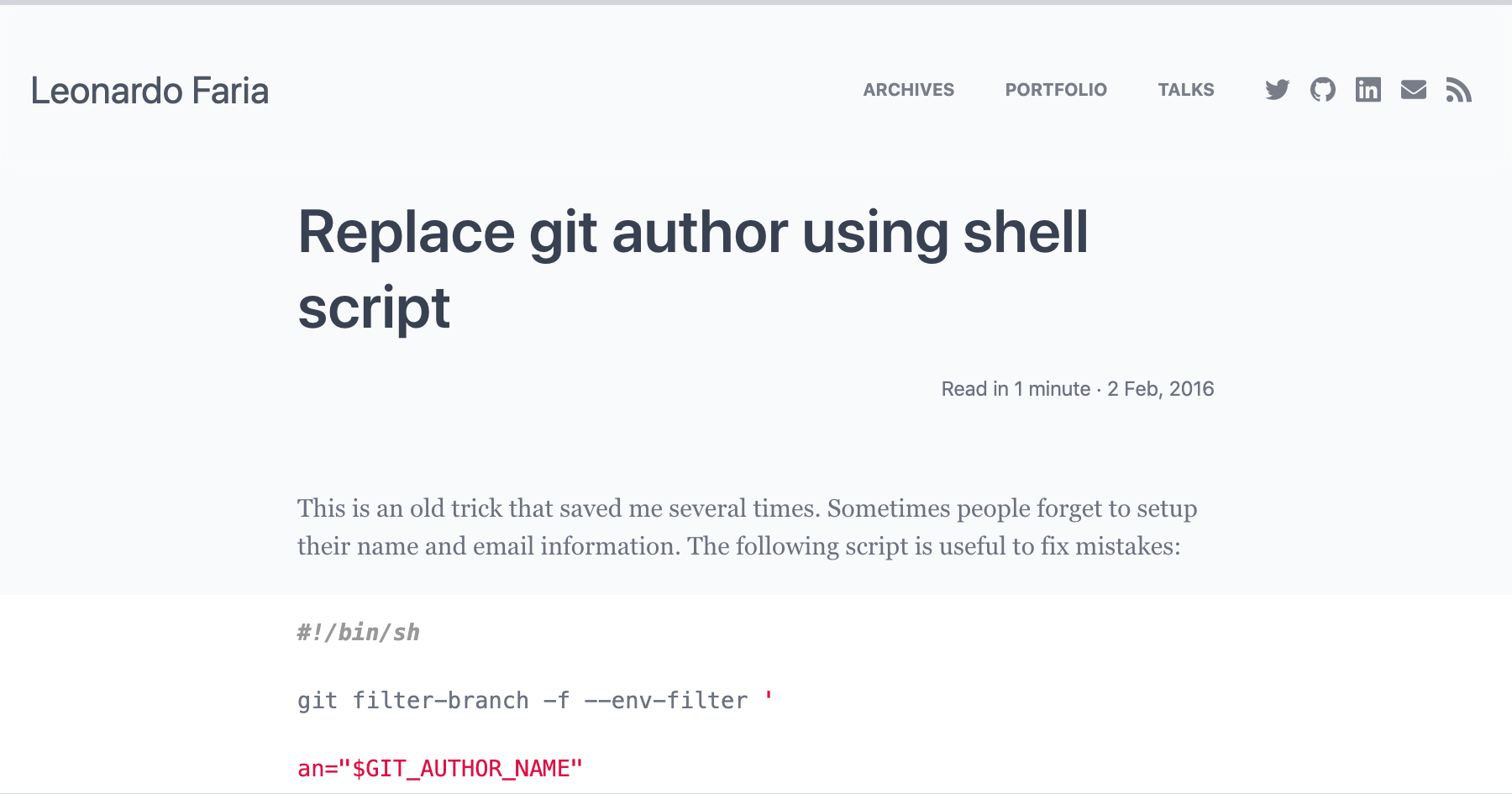Click the email envelope icon
This screenshot has height=794, width=1512.
[1414, 90]
